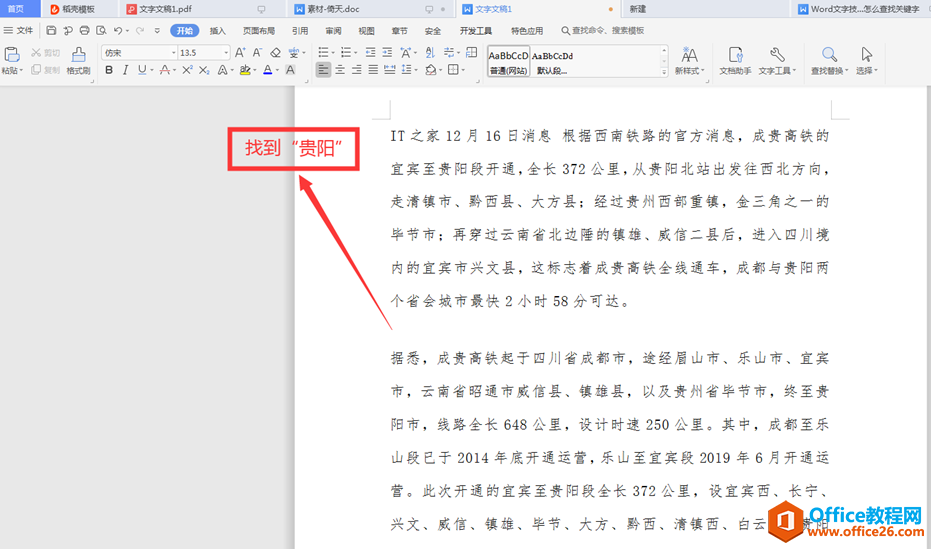Click the Find and Replace (查找替换) magnifier icon
The height and width of the screenshot is (549, 931).
(829, 55)
